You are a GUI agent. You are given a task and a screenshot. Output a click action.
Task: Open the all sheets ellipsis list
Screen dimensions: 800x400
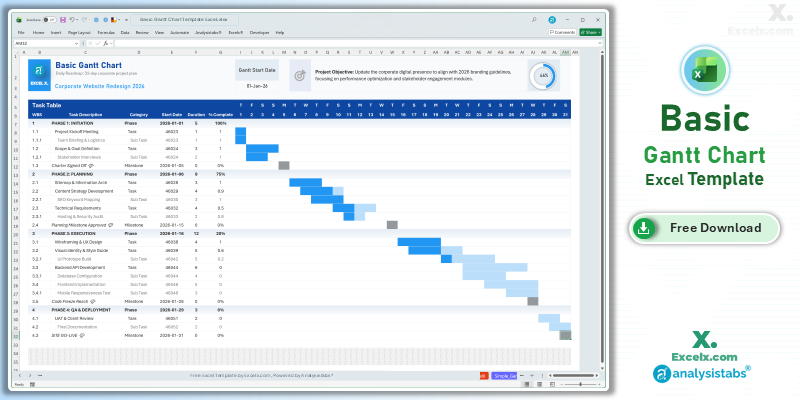40,376
